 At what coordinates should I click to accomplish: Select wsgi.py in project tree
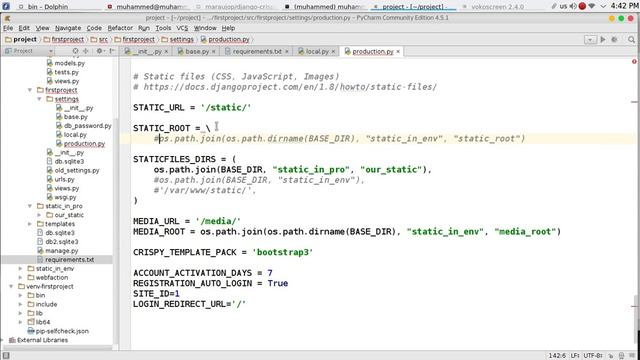click(65, 197)
